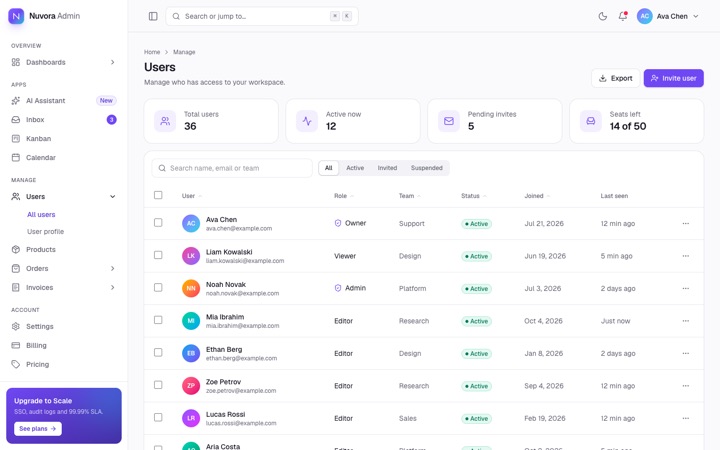Open Calendar in the sidebar

63,158
